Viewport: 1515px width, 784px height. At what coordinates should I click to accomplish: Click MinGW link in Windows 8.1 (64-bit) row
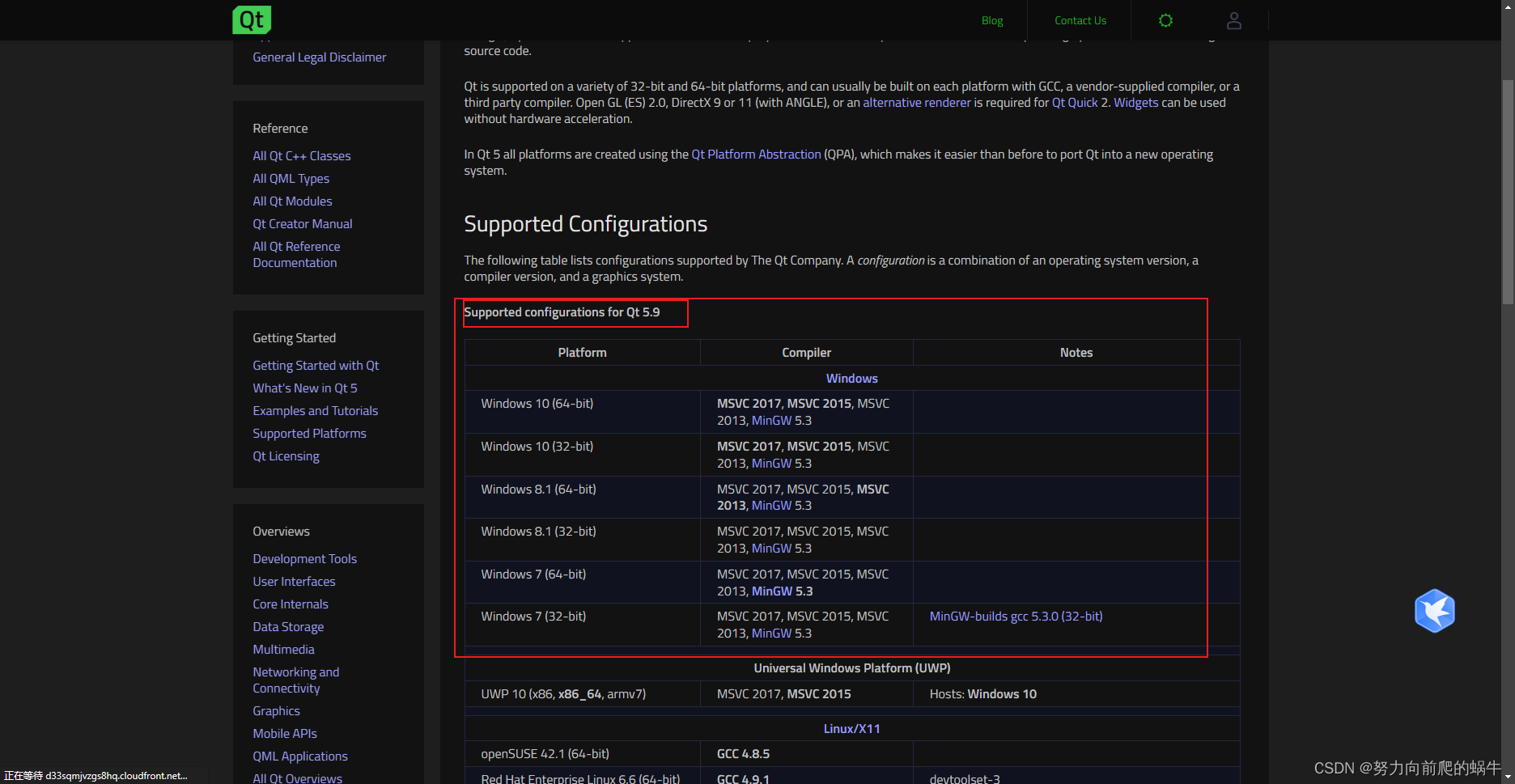(771, 506)
